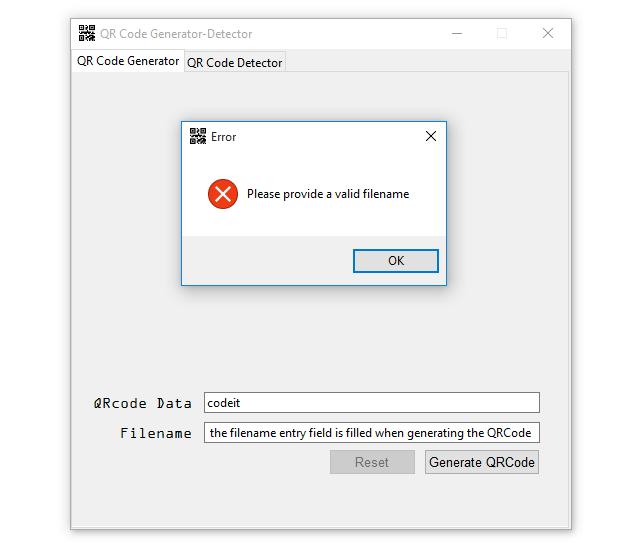Viewport: 640px width, 545px height.
Task: Close the QR Code Generator-Detector window
Action: [548, 33]
